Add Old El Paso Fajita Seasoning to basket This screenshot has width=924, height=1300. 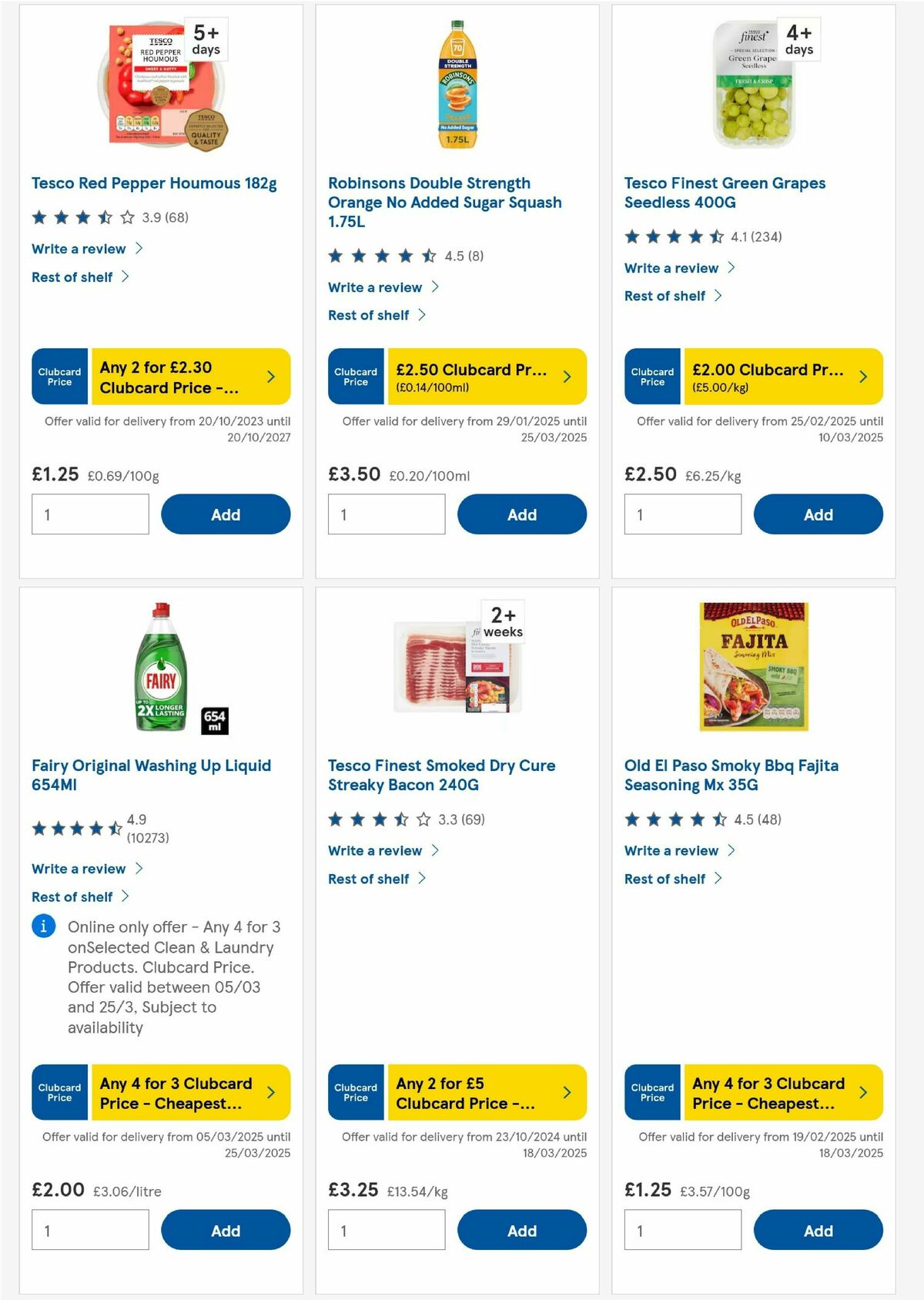pos(818,1230)
